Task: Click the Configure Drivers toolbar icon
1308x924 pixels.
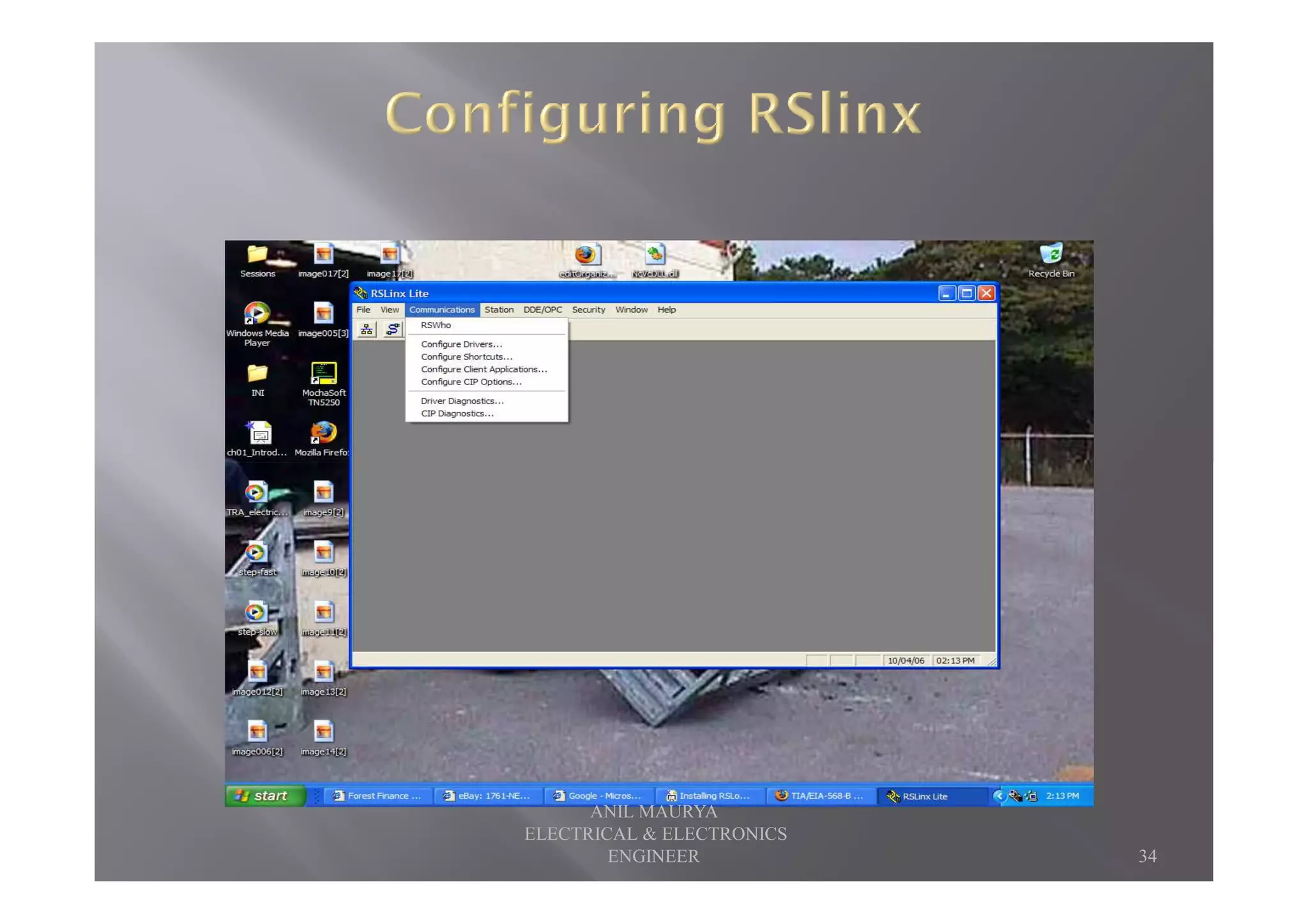Action: 392,329
